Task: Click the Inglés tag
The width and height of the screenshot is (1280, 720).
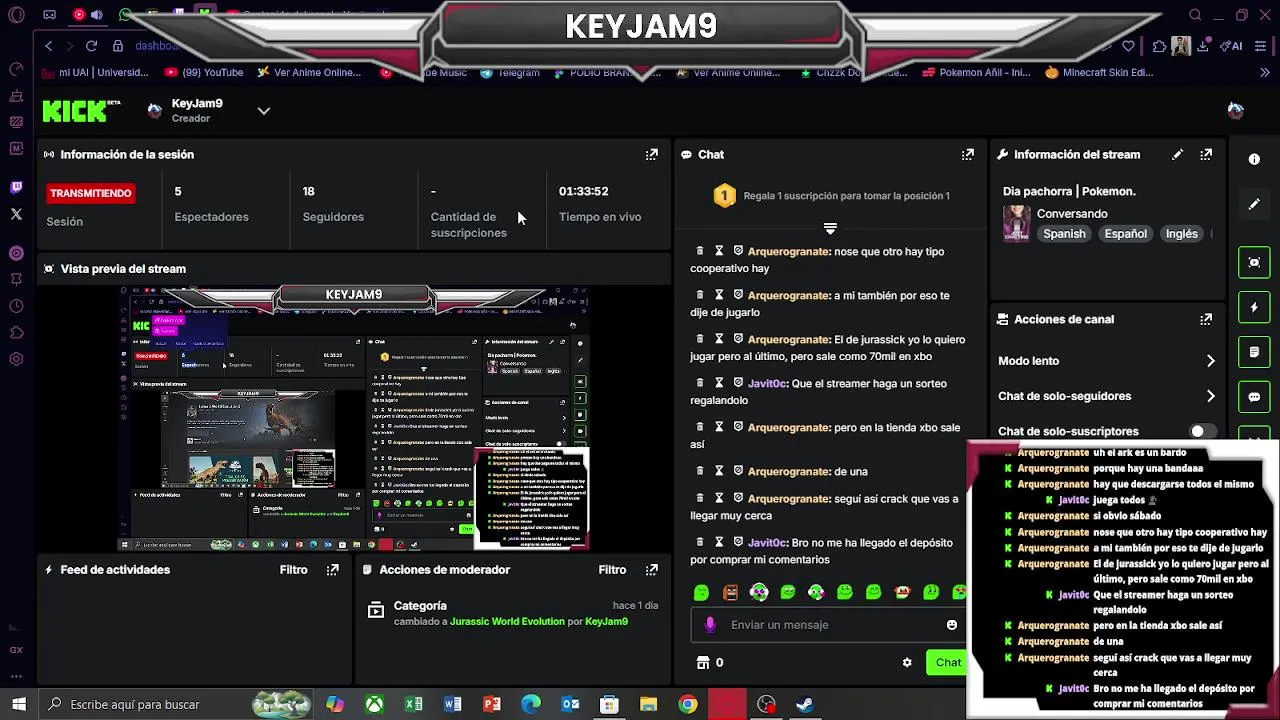Action: coord(1181,234)
